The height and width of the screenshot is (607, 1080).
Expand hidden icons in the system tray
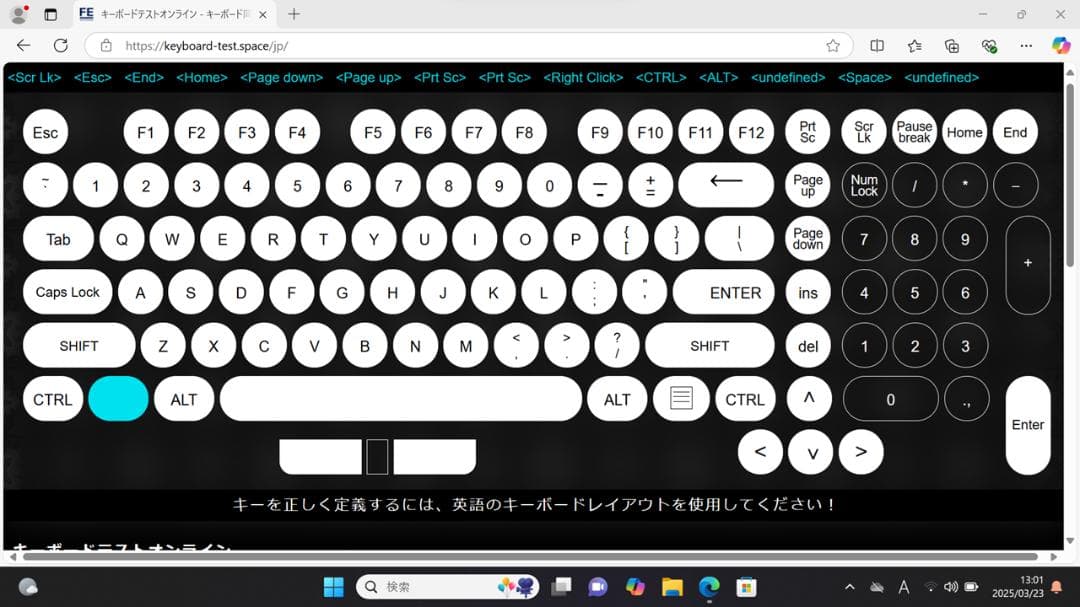pos(849,587)
